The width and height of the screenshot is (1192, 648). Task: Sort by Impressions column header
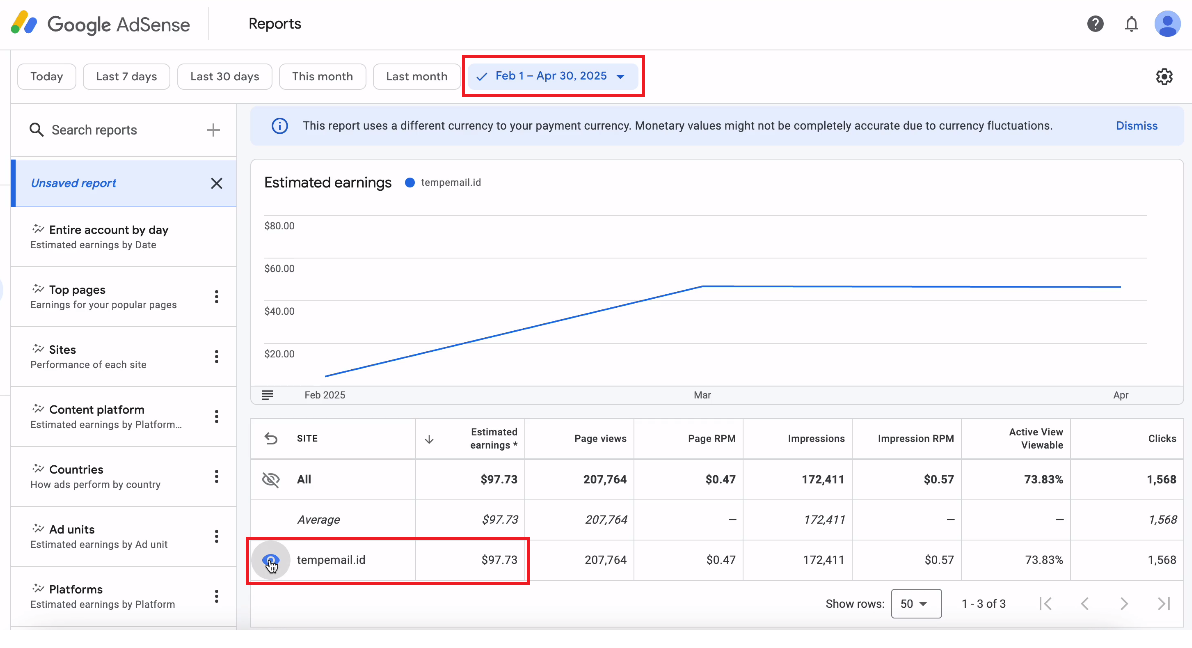point(816,439)
